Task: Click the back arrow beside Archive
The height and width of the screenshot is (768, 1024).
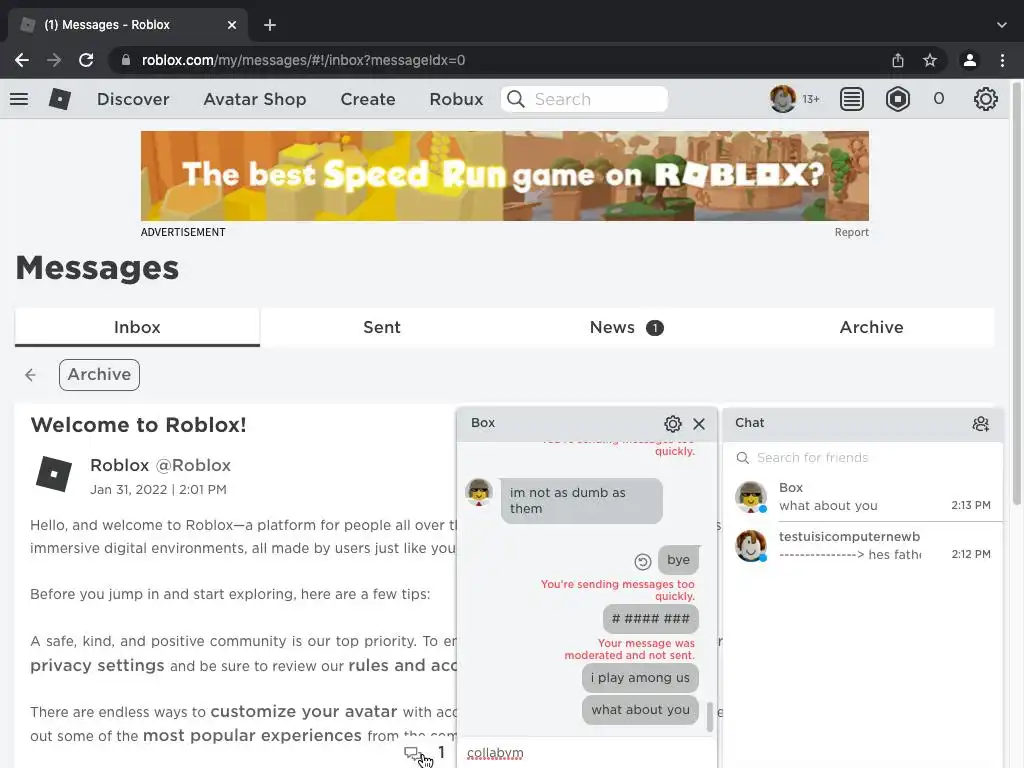Action: click(30, 375)
